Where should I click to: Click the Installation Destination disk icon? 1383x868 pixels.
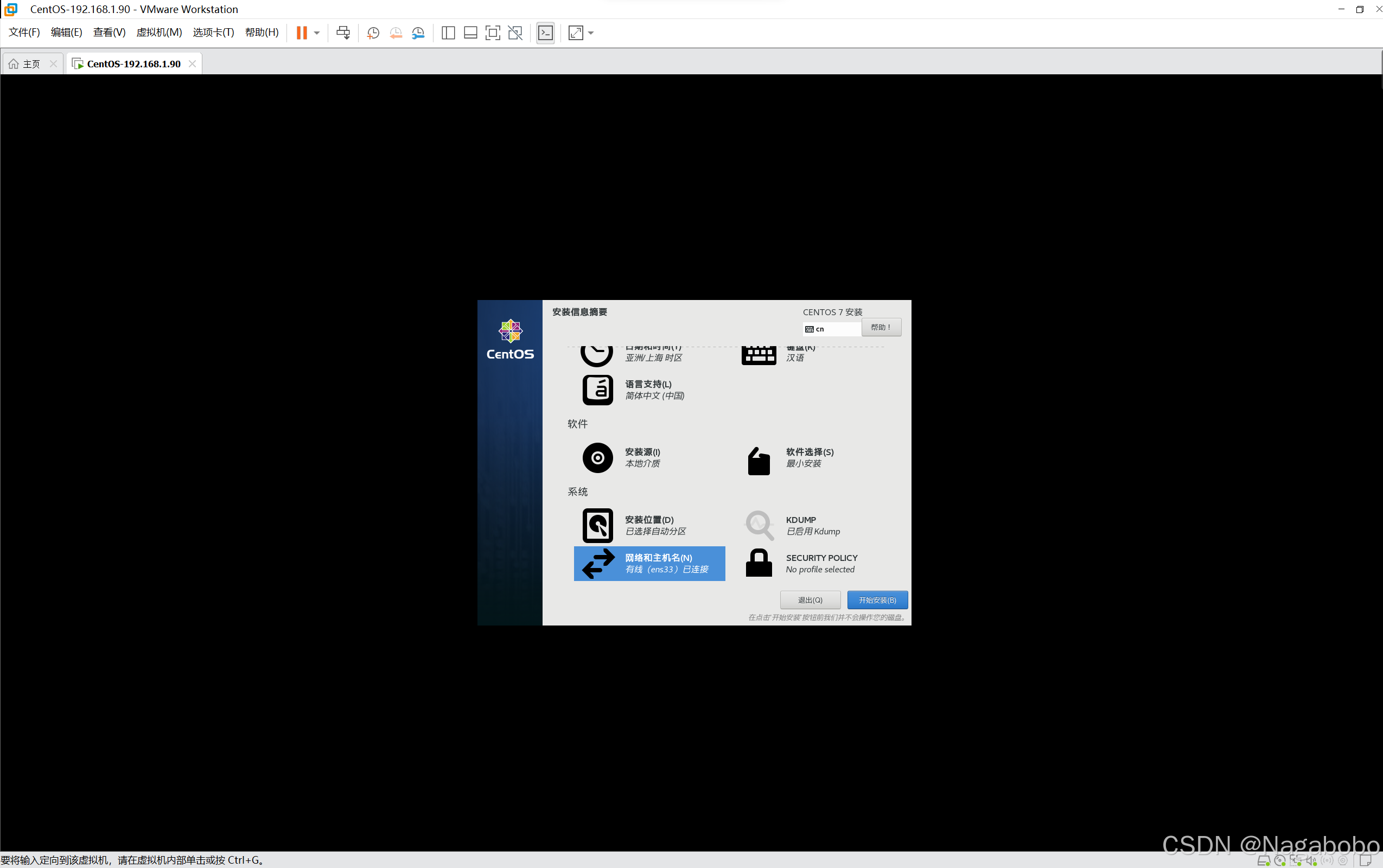[x=597, y=525]
